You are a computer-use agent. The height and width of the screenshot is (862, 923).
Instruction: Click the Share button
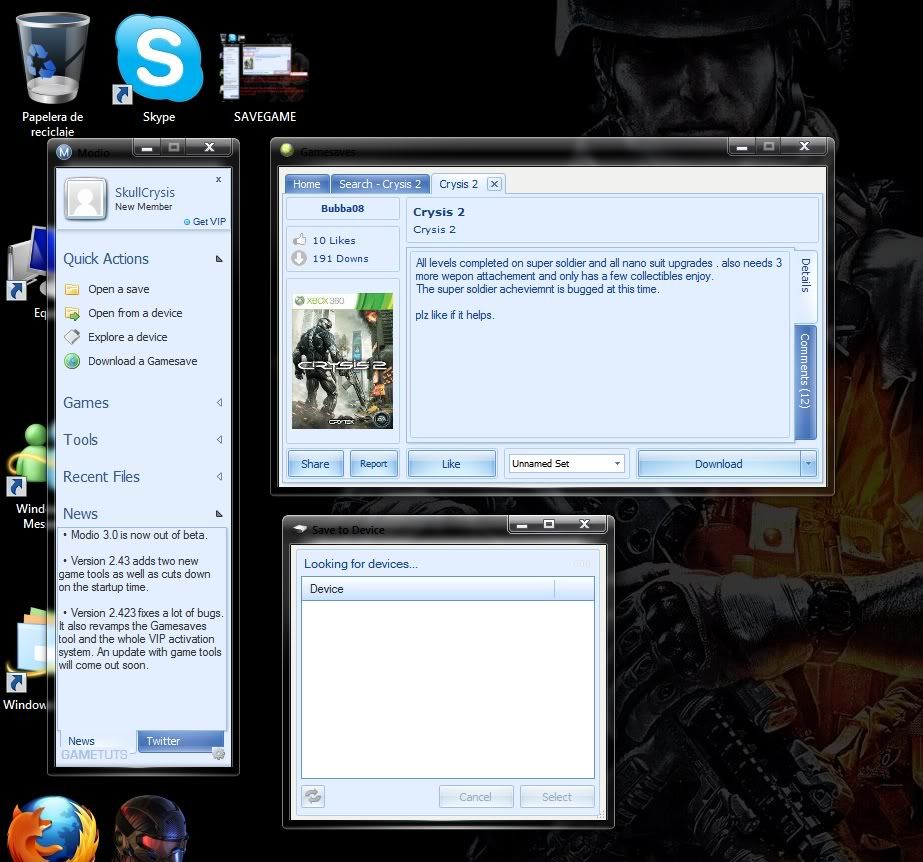(x=315, y=464)
